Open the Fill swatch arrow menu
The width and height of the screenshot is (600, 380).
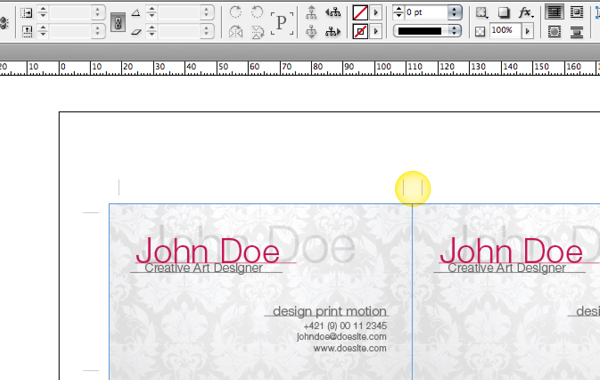pos(376,13)
